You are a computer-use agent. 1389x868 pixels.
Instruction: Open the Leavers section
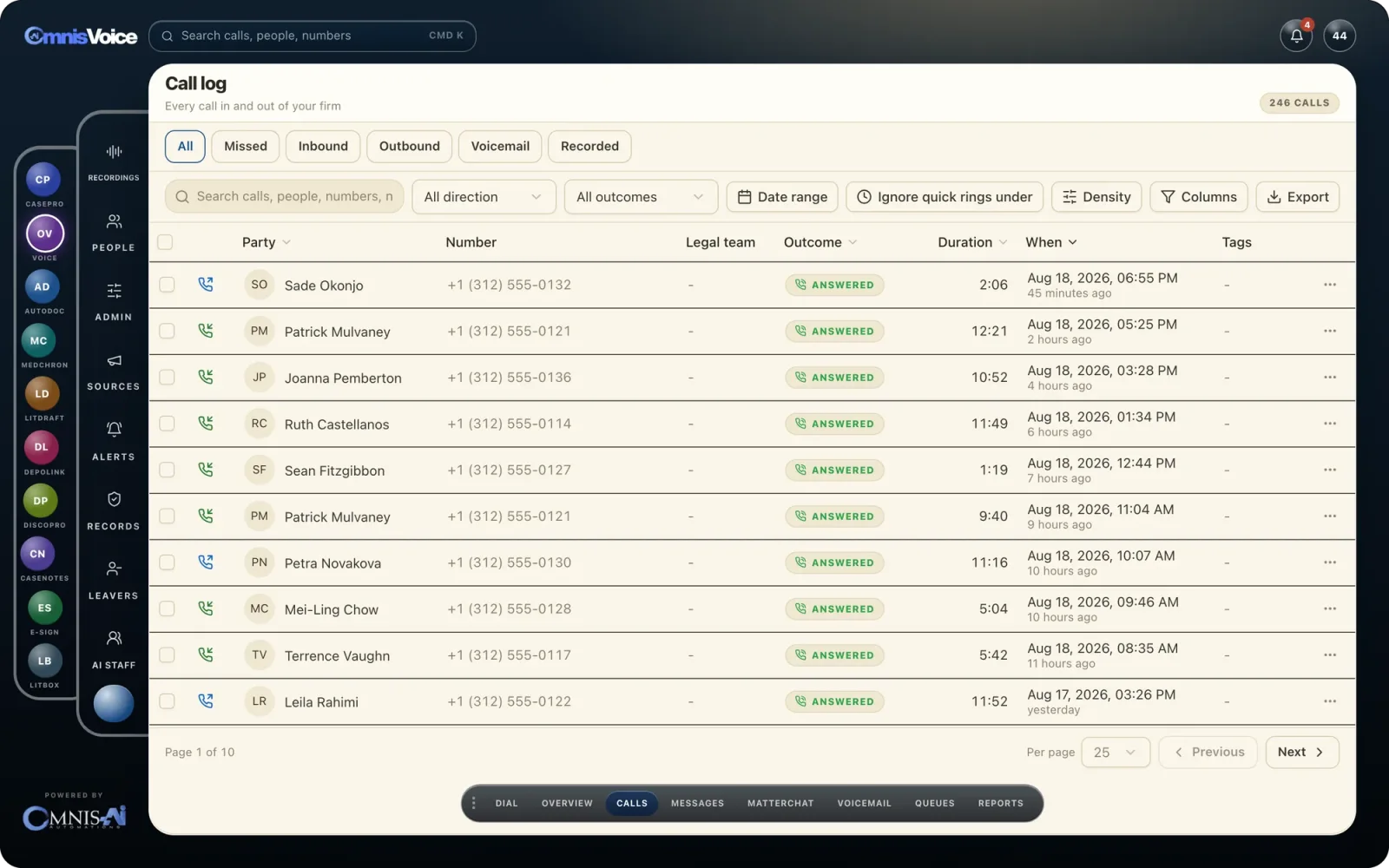[114, 580]
